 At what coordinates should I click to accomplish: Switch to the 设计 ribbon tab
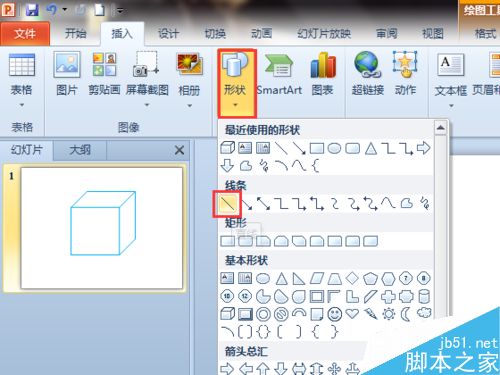click(168, 33)
